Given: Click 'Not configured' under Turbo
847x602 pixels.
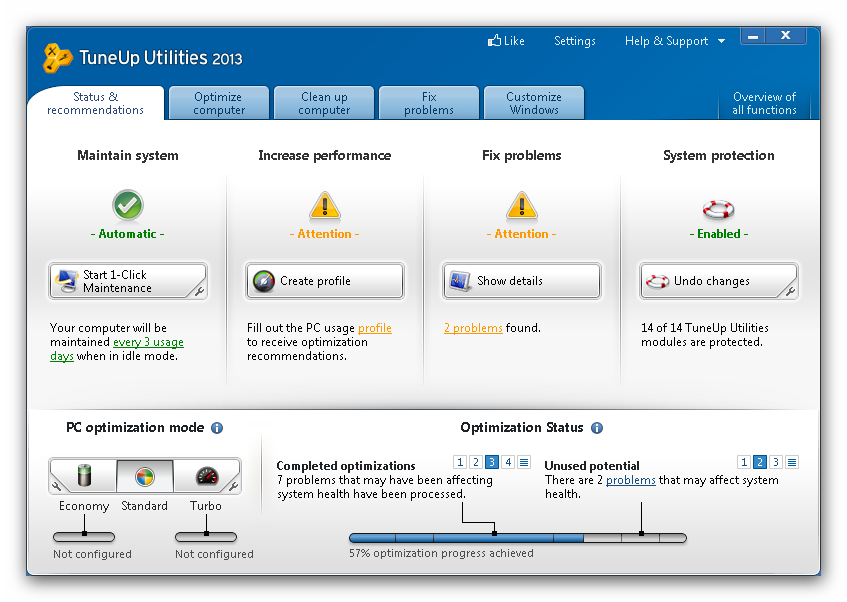Looking at the screenshot, I should [214, 554].
